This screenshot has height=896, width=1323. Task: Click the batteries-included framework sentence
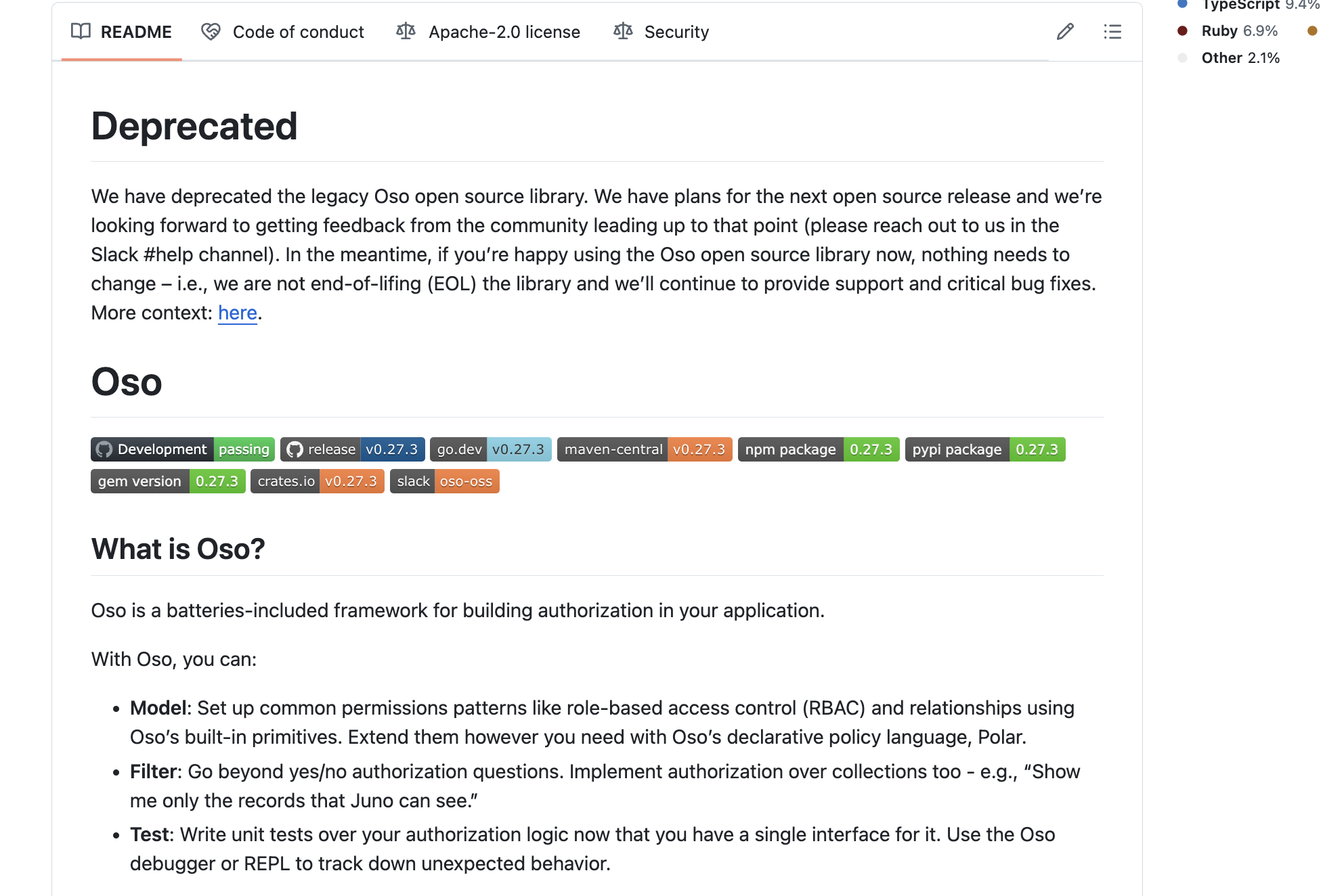point(458,610)
